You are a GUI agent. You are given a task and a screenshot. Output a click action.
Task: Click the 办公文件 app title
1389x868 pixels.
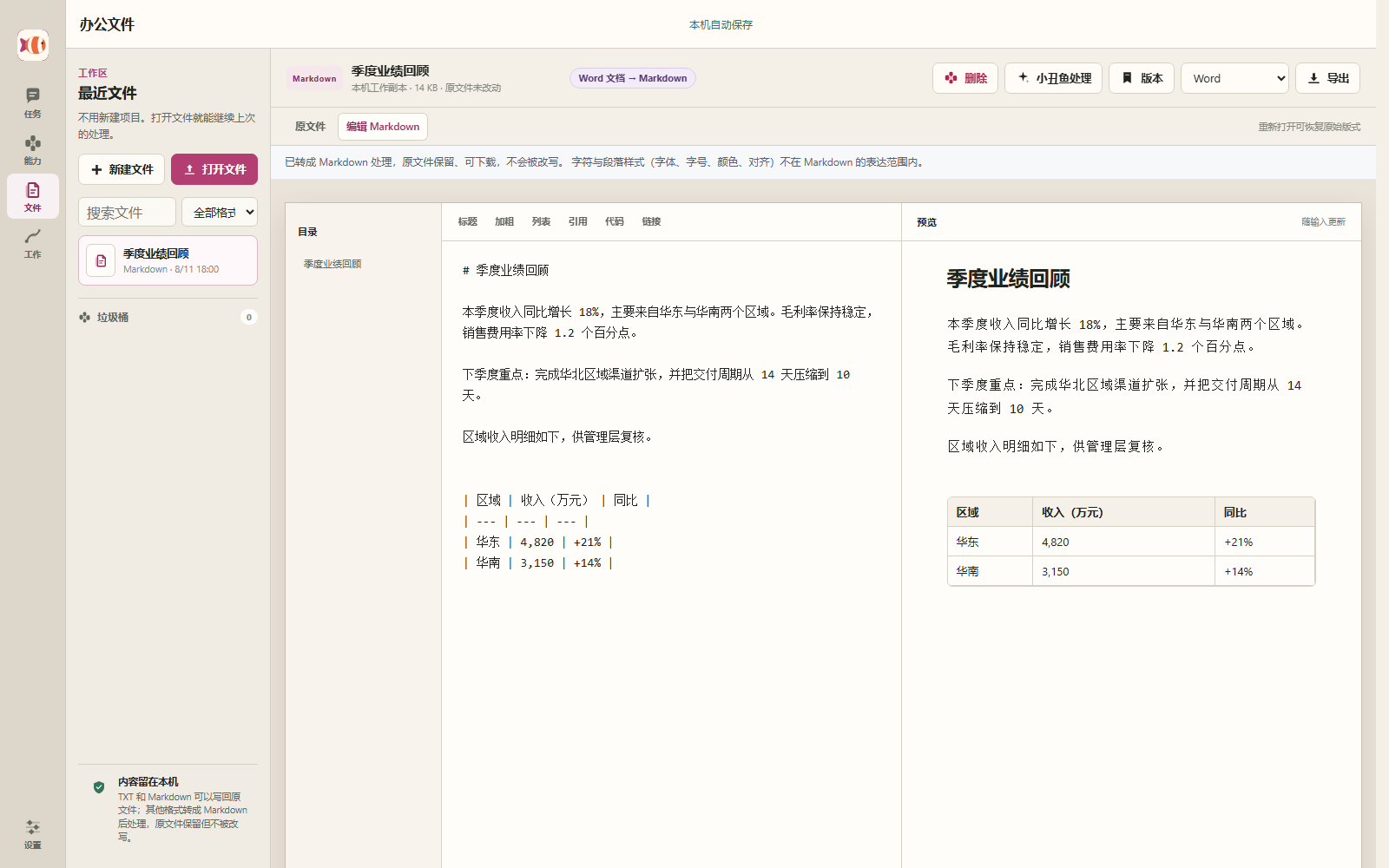[107, 24]
